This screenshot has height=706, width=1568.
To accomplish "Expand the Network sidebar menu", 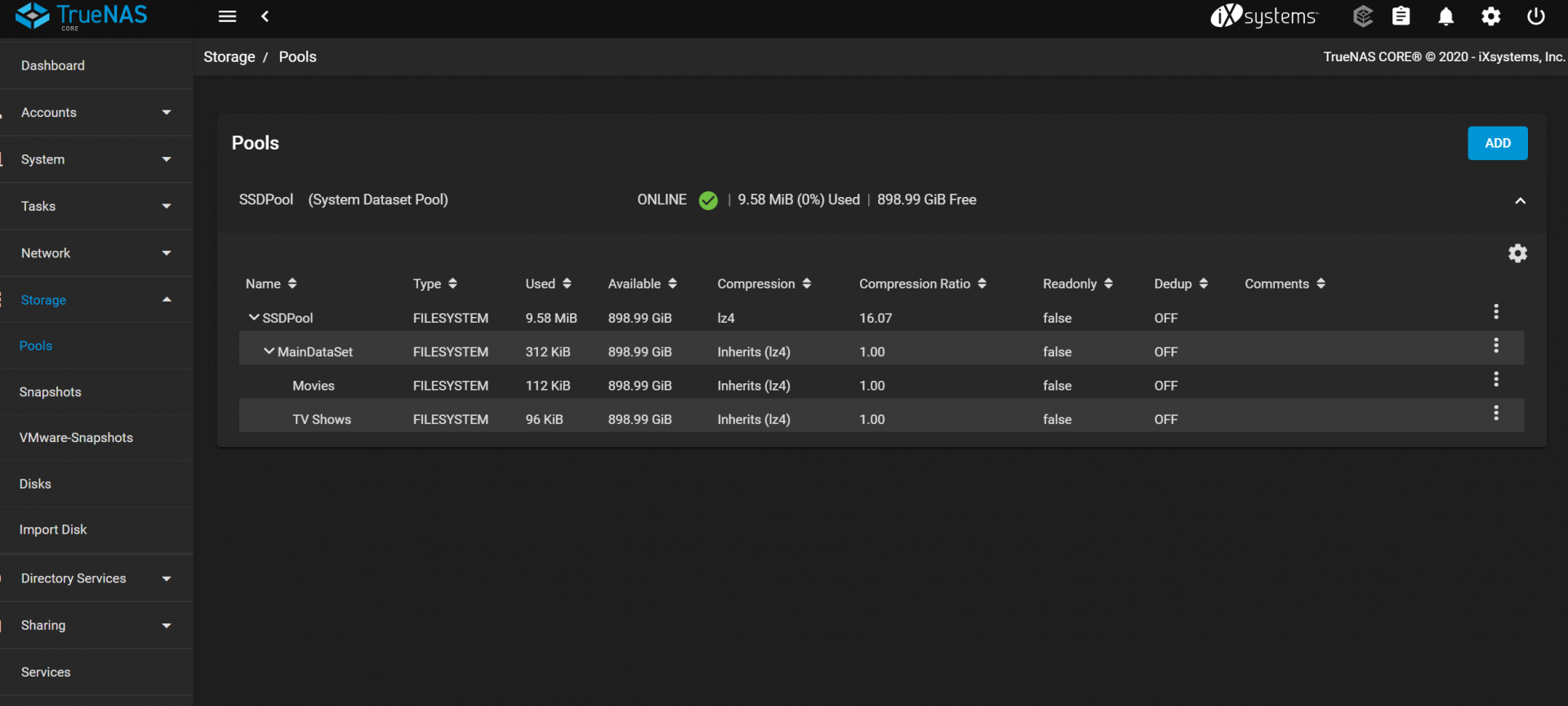I will point(96,253).
